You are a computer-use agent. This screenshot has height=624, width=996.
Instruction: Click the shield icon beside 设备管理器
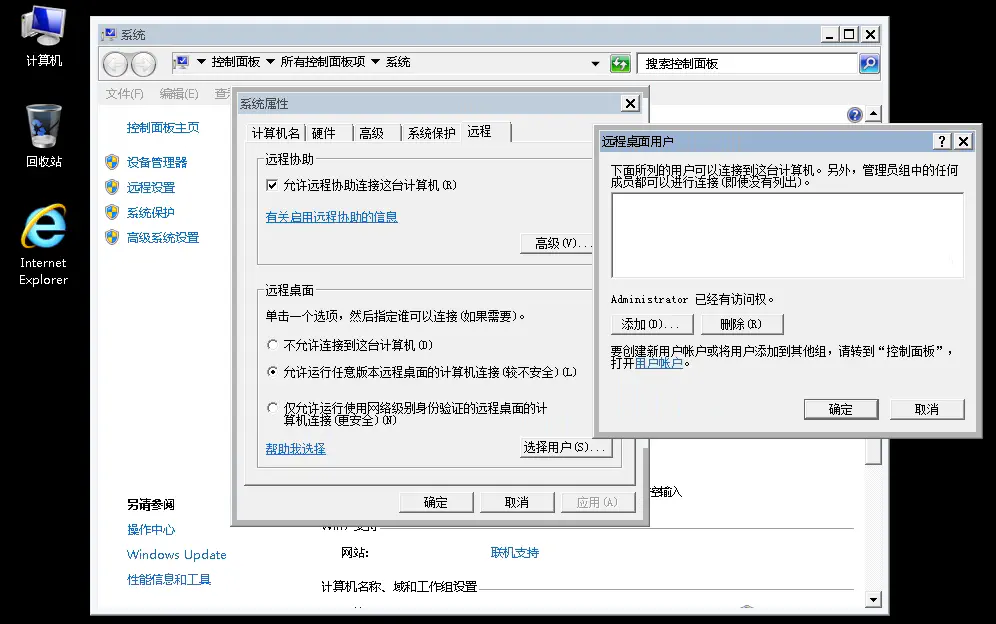tap(110, 162)
